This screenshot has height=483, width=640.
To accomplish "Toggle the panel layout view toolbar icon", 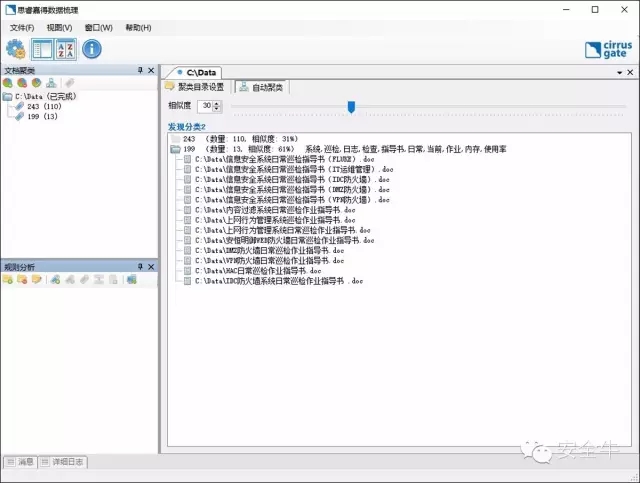I will point(42,49).
